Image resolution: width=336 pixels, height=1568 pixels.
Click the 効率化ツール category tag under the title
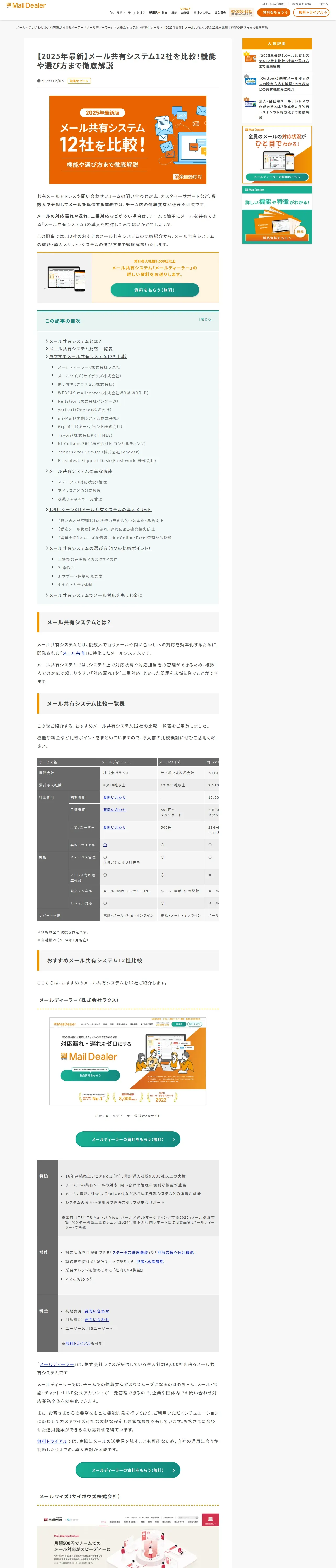tap(79, 81)
